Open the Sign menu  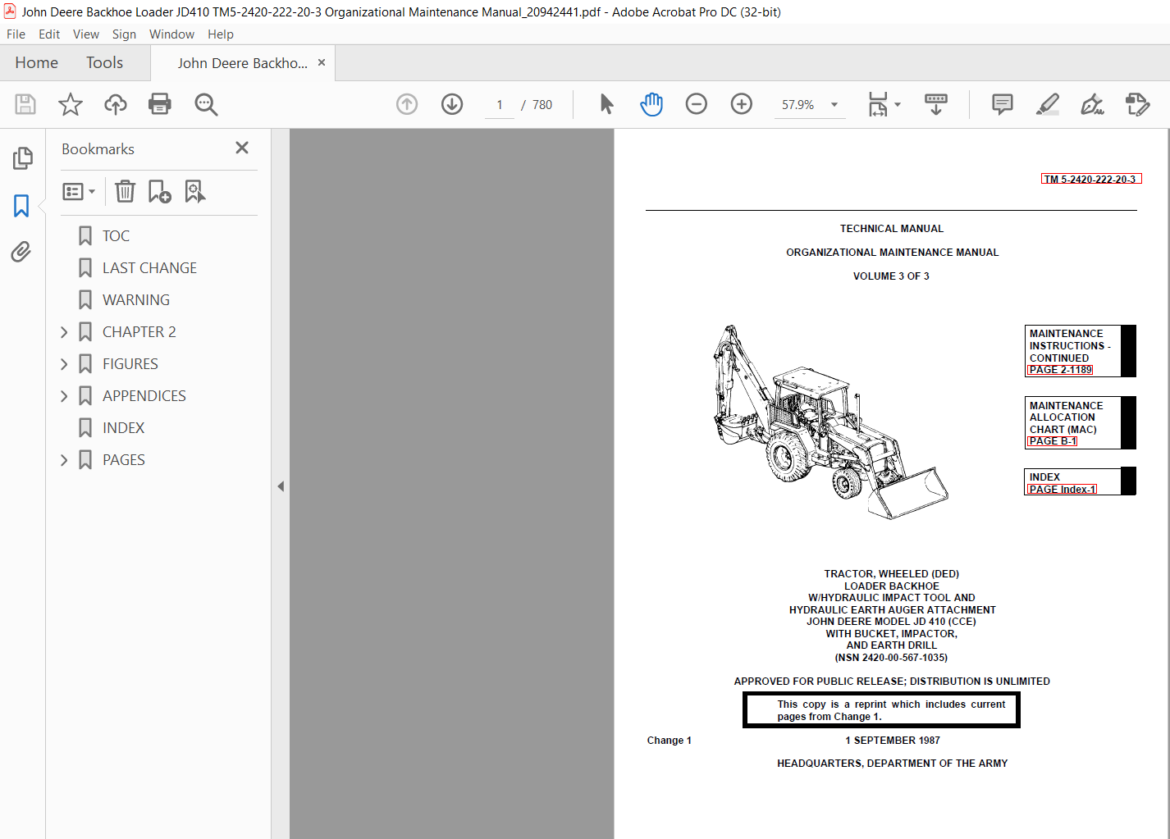124,34
